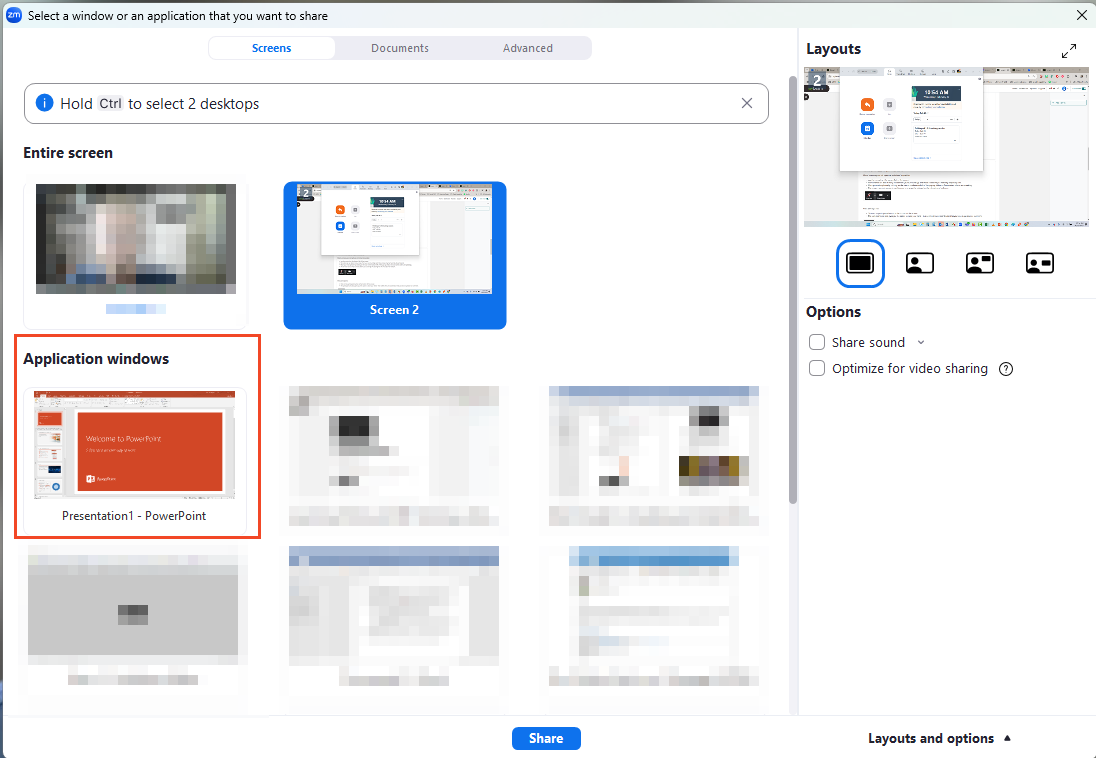Switch to the Screens tab
This screenshot has width=1096, height=758.
271,48
